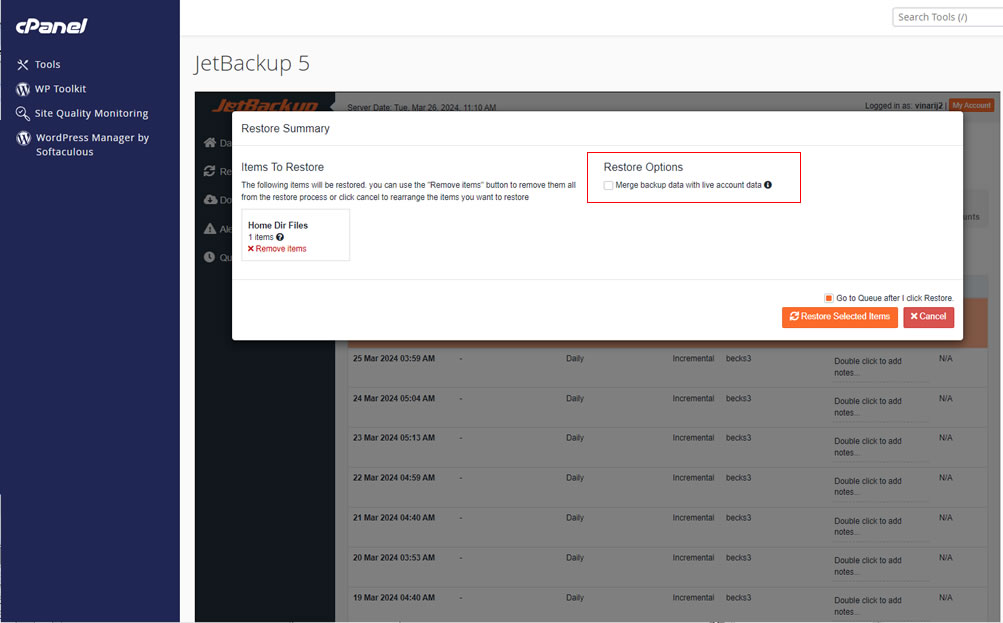
Task: Click Remove items under Home Dir Files
Action: [x=277, y=249]
